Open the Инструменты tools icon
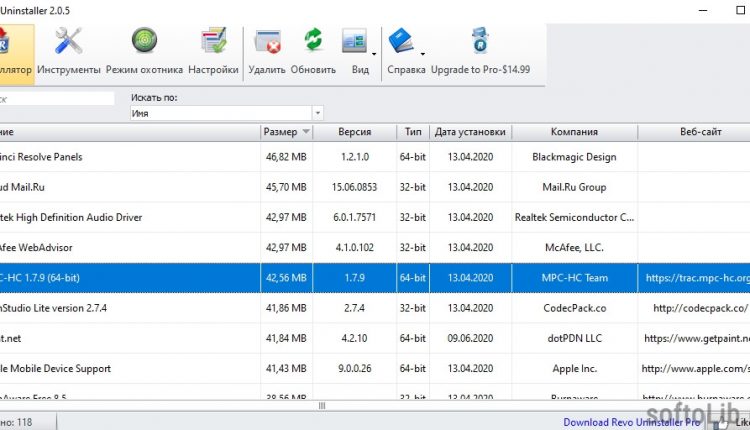Screen dimensions: 750x430 (x=68, y=41)
